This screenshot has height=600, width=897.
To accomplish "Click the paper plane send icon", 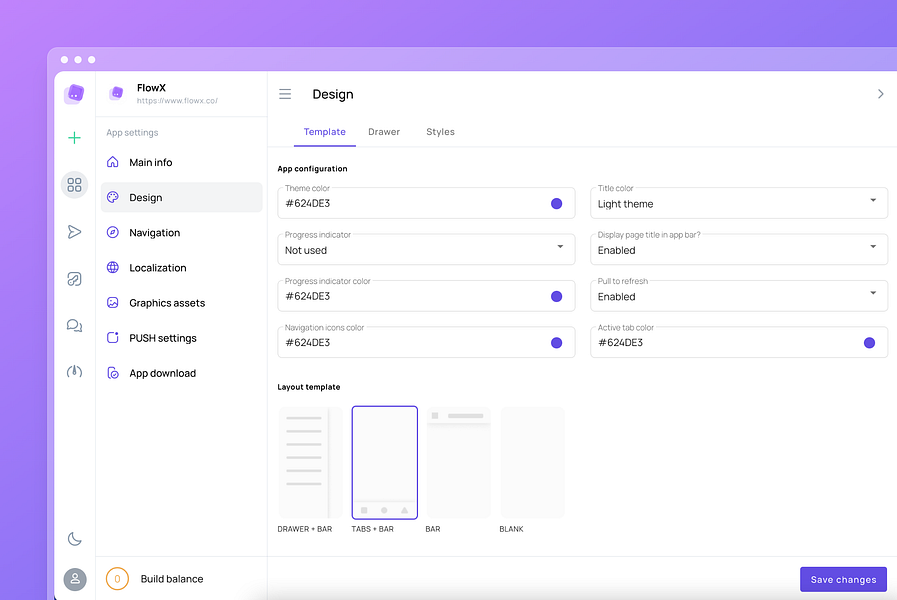I will [74, 232].
